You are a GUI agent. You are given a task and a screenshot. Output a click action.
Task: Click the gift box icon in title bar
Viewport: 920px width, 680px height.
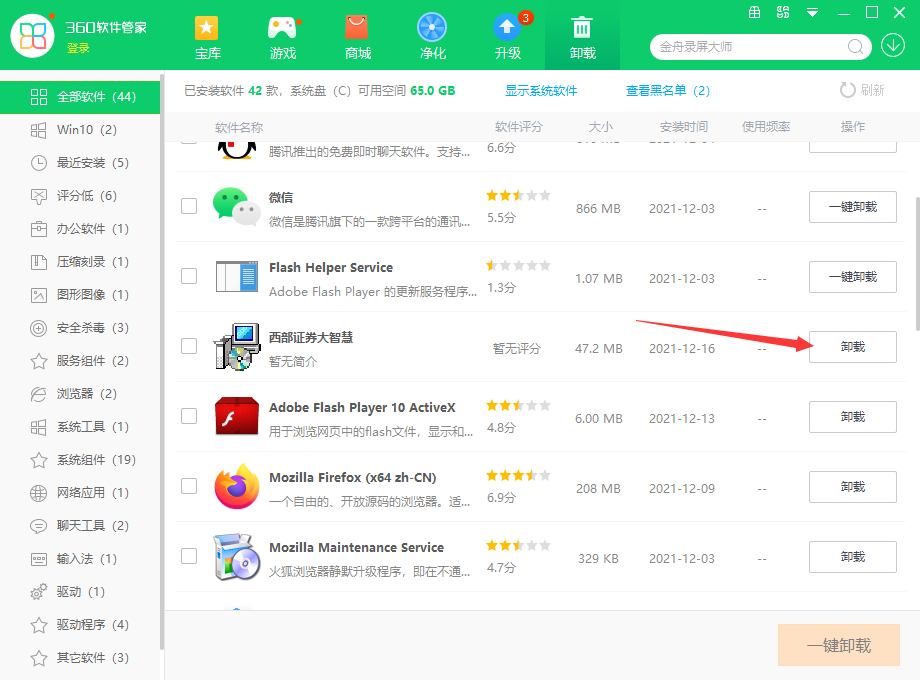pyautogui.click(x=753, y=13)
